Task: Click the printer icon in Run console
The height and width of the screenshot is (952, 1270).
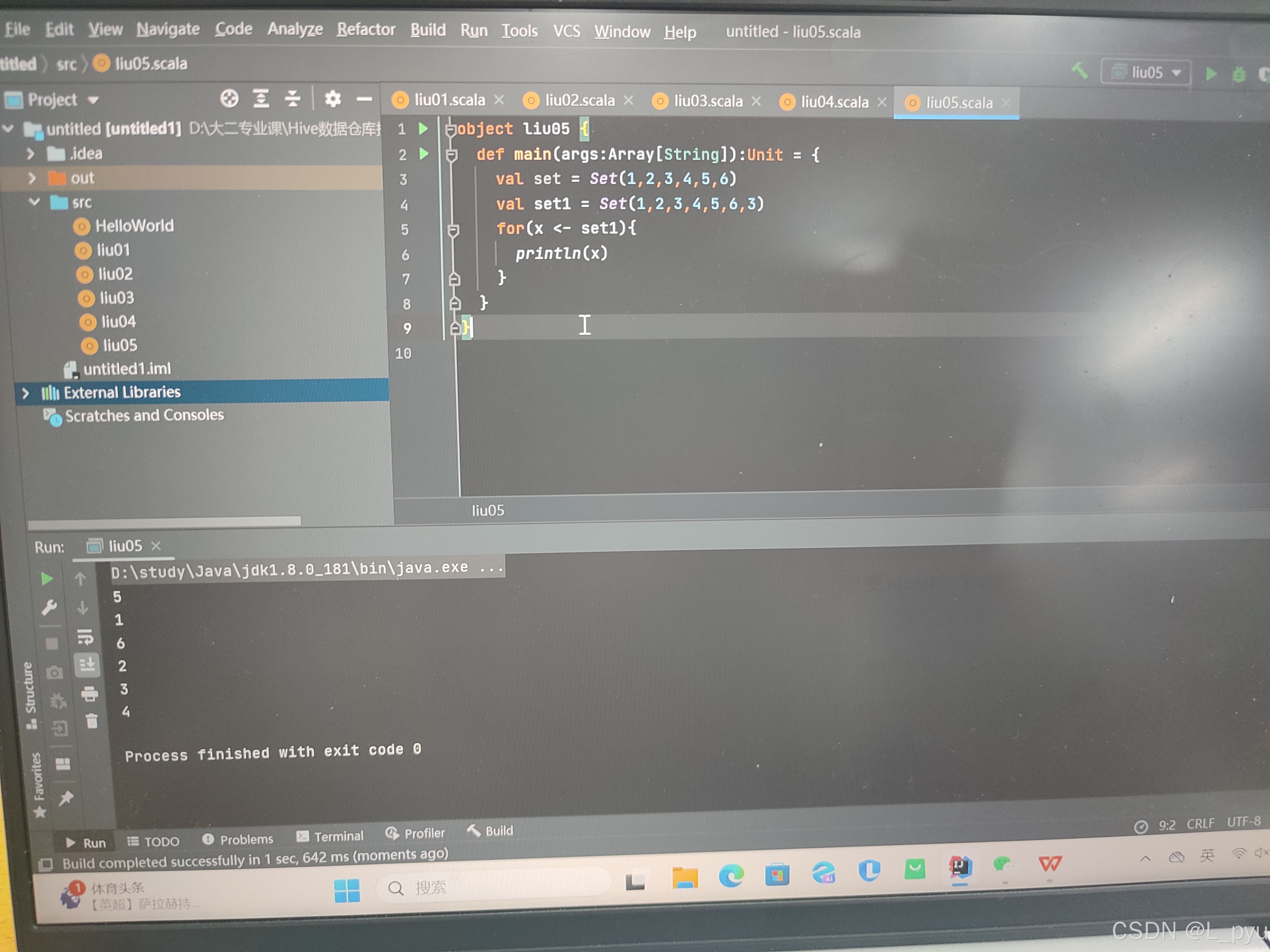Action: pos(90,694)
